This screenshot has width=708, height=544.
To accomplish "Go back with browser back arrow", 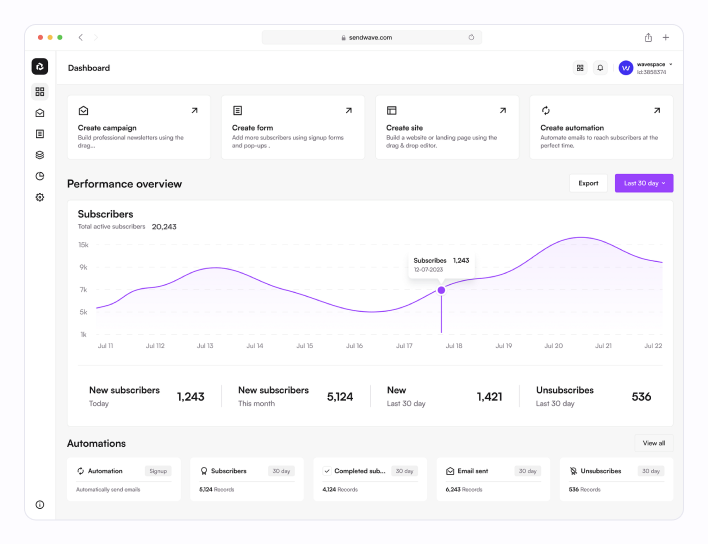I will pos(80,37).
